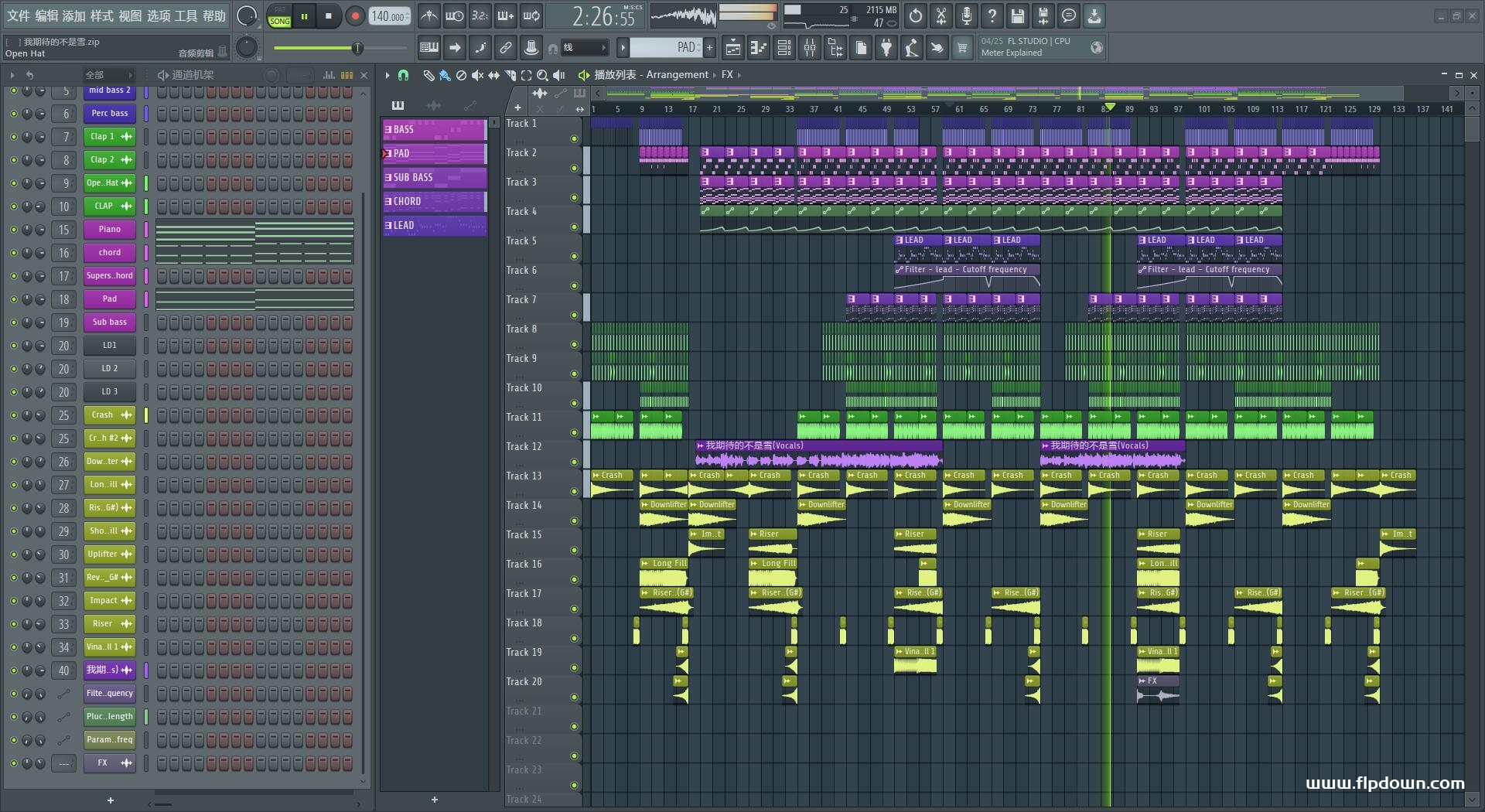Stop playback with the stop button

click(x=329, y=16)
